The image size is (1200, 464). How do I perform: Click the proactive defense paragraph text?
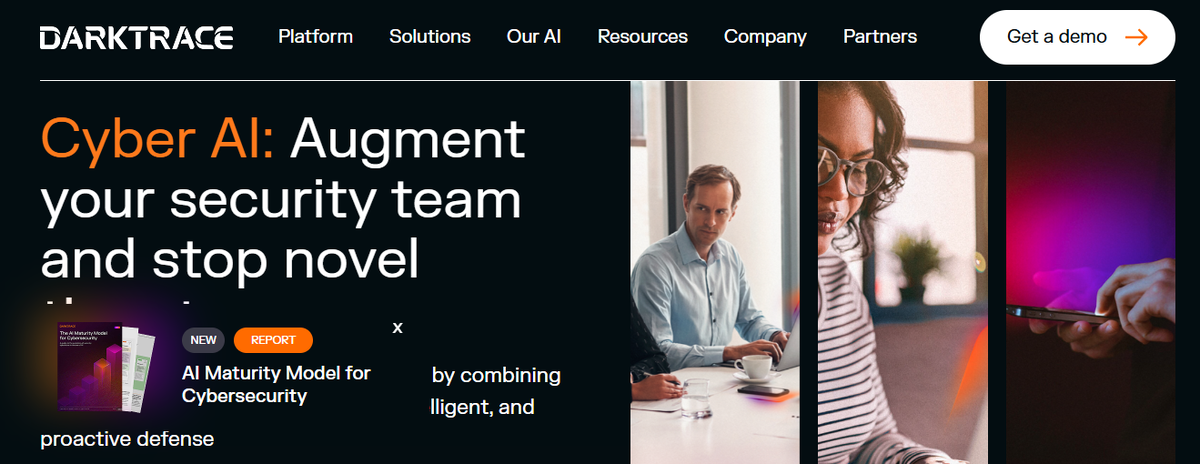click(127, 439)
